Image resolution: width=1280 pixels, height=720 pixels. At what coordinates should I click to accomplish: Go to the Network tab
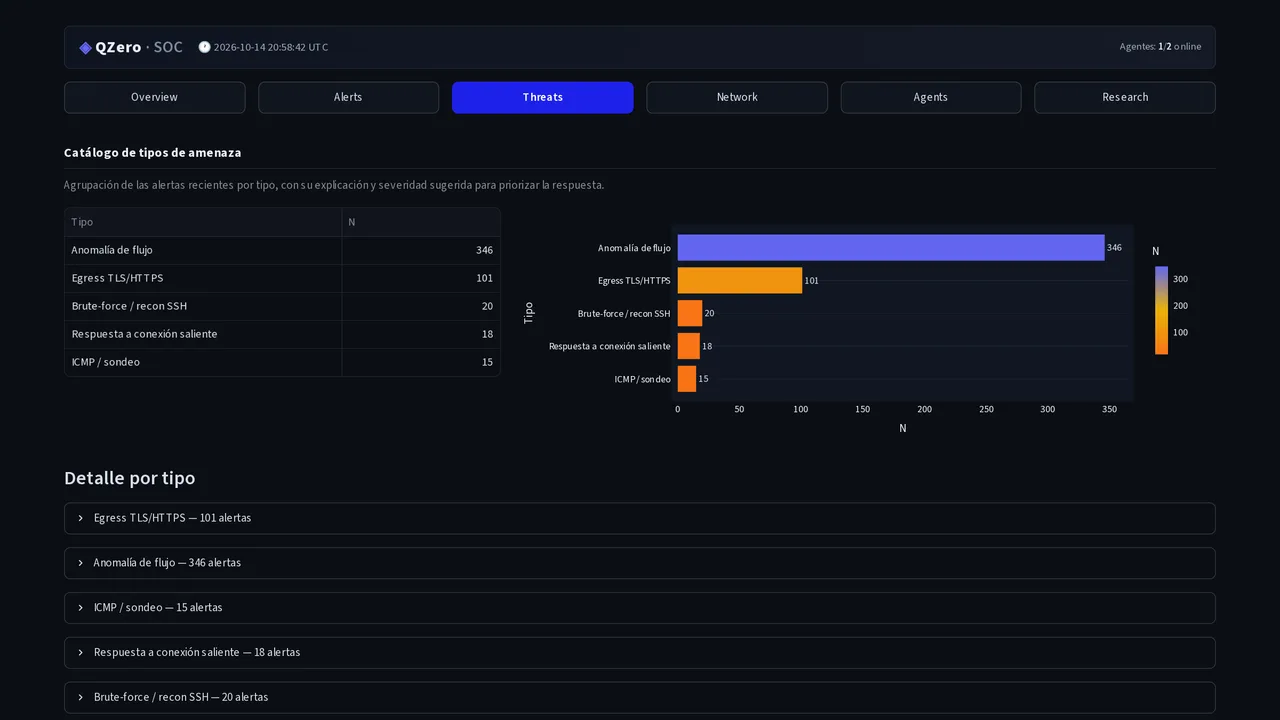click(737, 97)
